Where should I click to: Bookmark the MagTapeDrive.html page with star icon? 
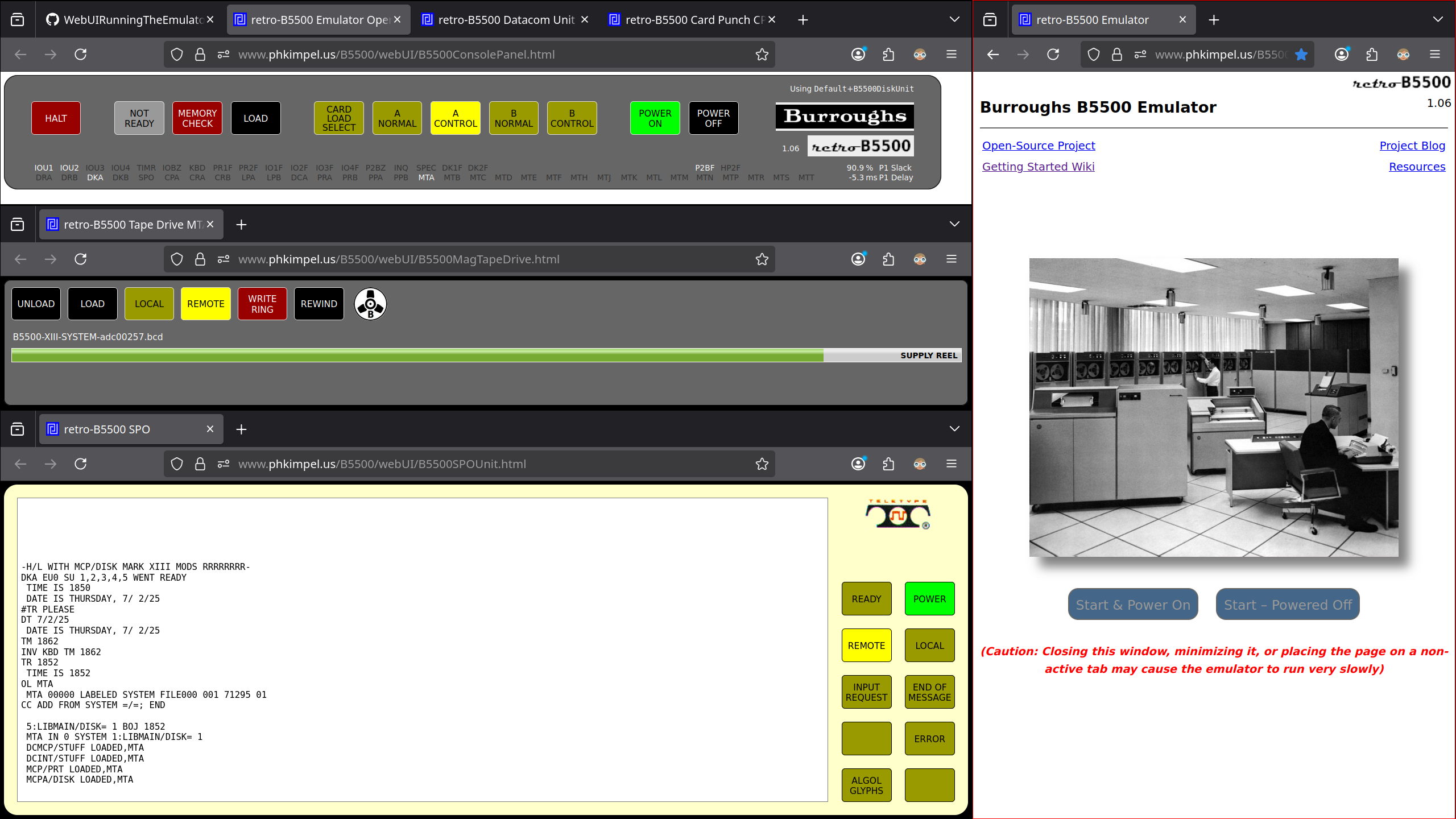(762, 259)
